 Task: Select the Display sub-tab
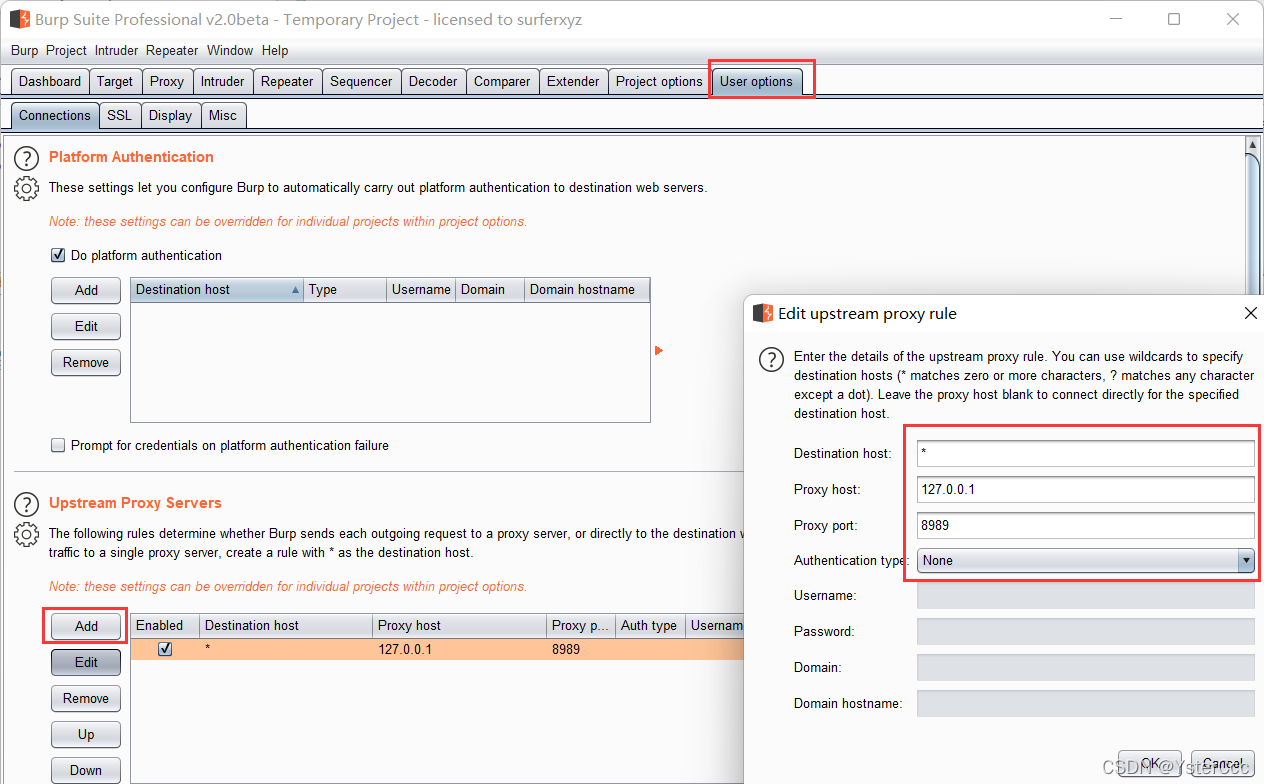click(x=170, y=115)
